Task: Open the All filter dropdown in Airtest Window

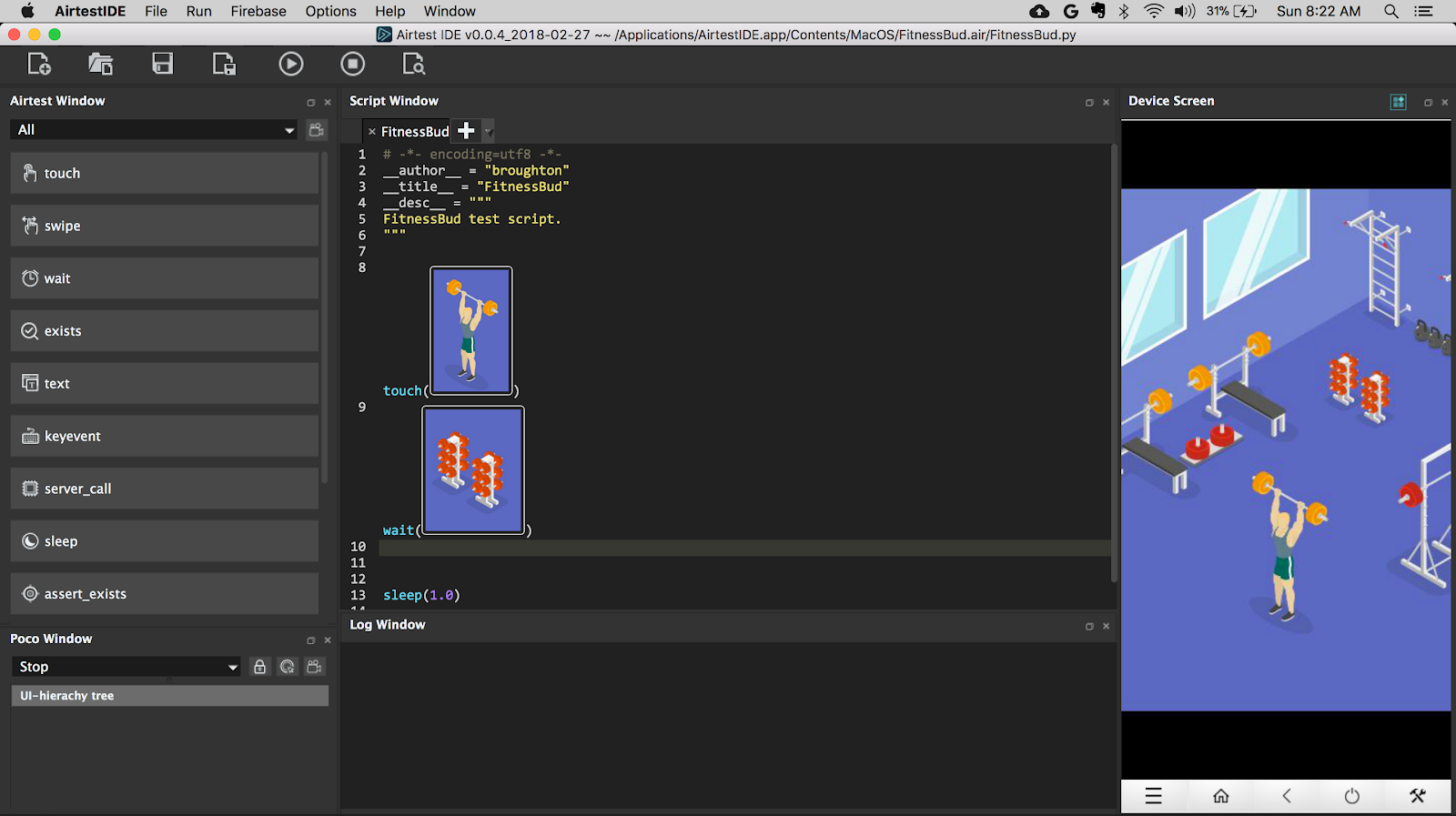Action: [156, 130]
